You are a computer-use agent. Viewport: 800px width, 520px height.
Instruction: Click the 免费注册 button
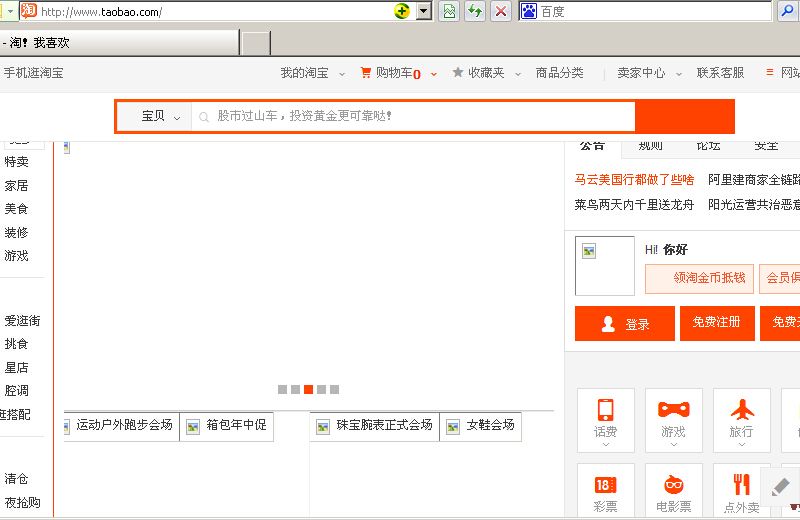(x=717, y=324)
